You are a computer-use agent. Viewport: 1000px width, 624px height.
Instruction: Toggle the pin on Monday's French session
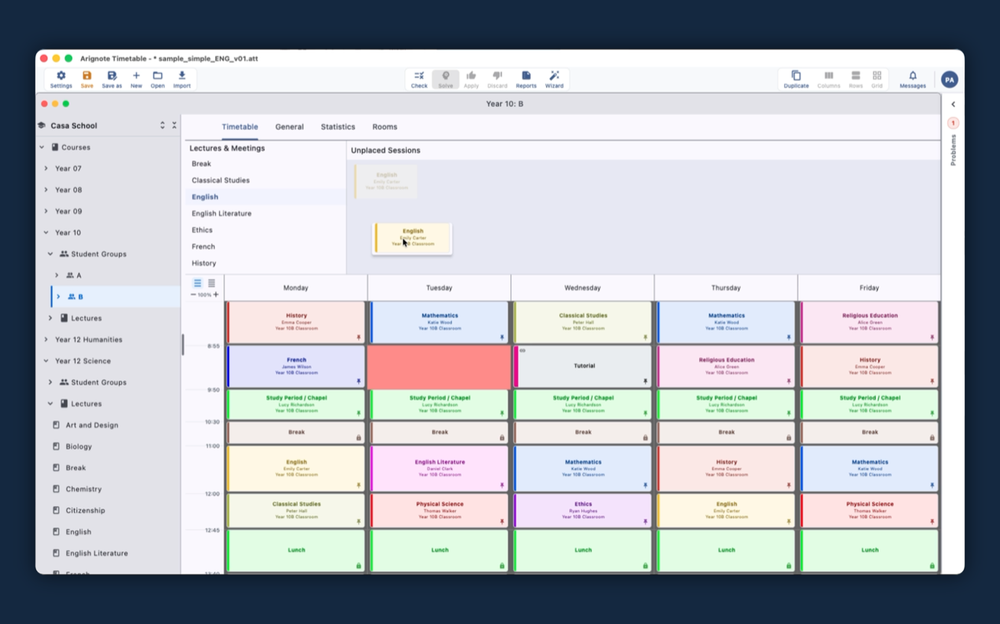click(358, 382)
